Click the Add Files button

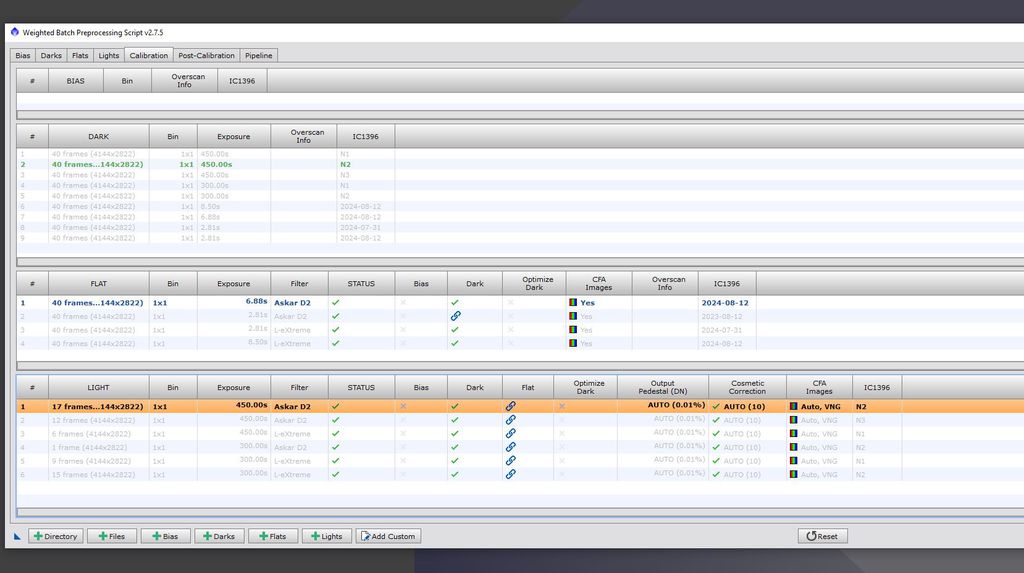pos(112,536)
